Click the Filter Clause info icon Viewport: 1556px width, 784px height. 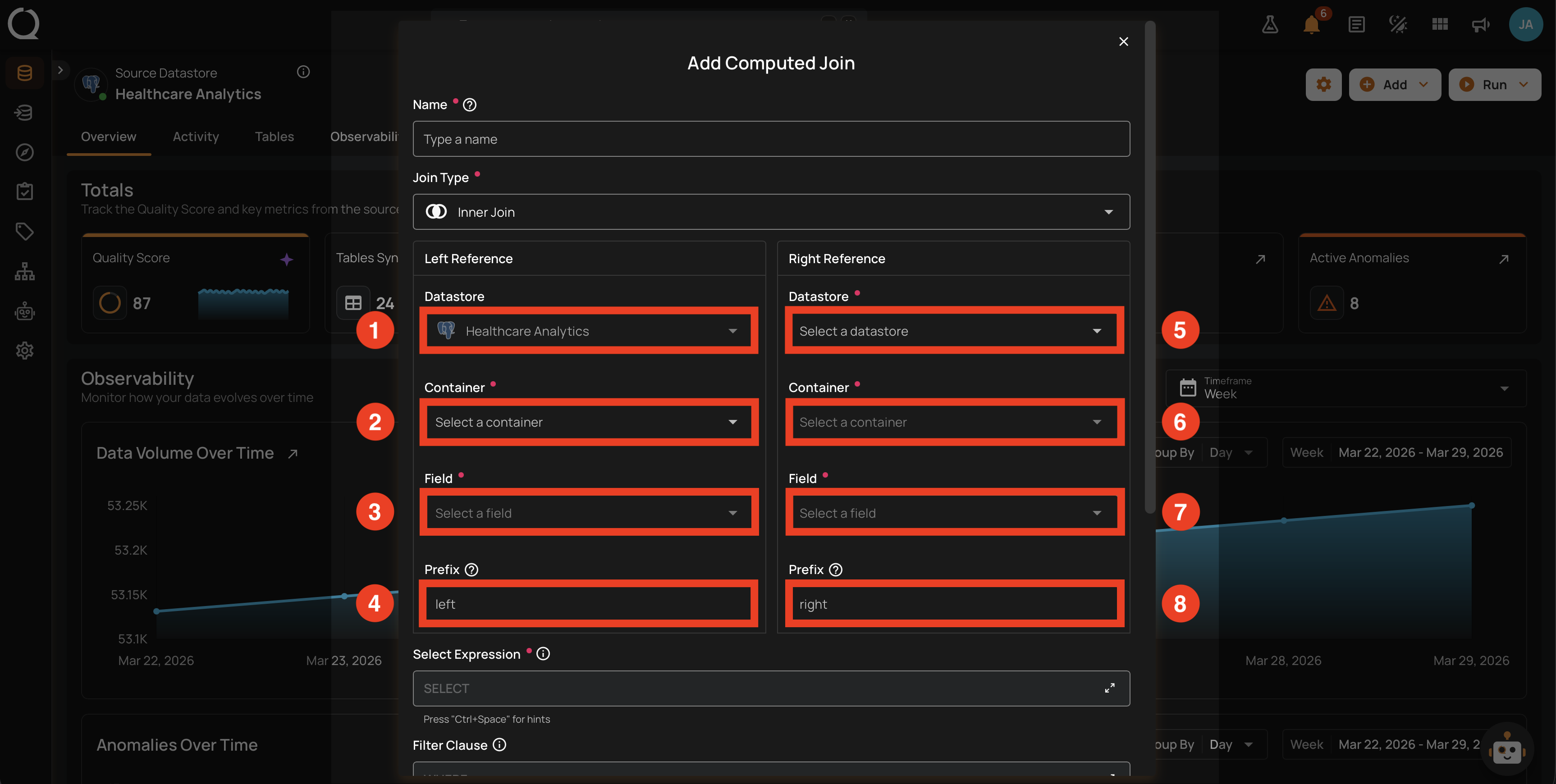(x=499, y=745)
